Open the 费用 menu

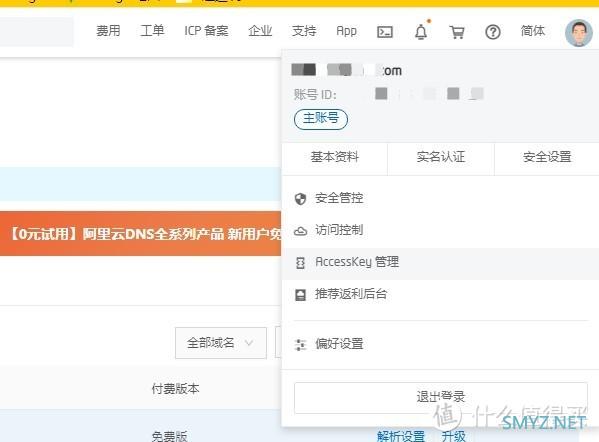pyautogui.click(x=108, y=31)
